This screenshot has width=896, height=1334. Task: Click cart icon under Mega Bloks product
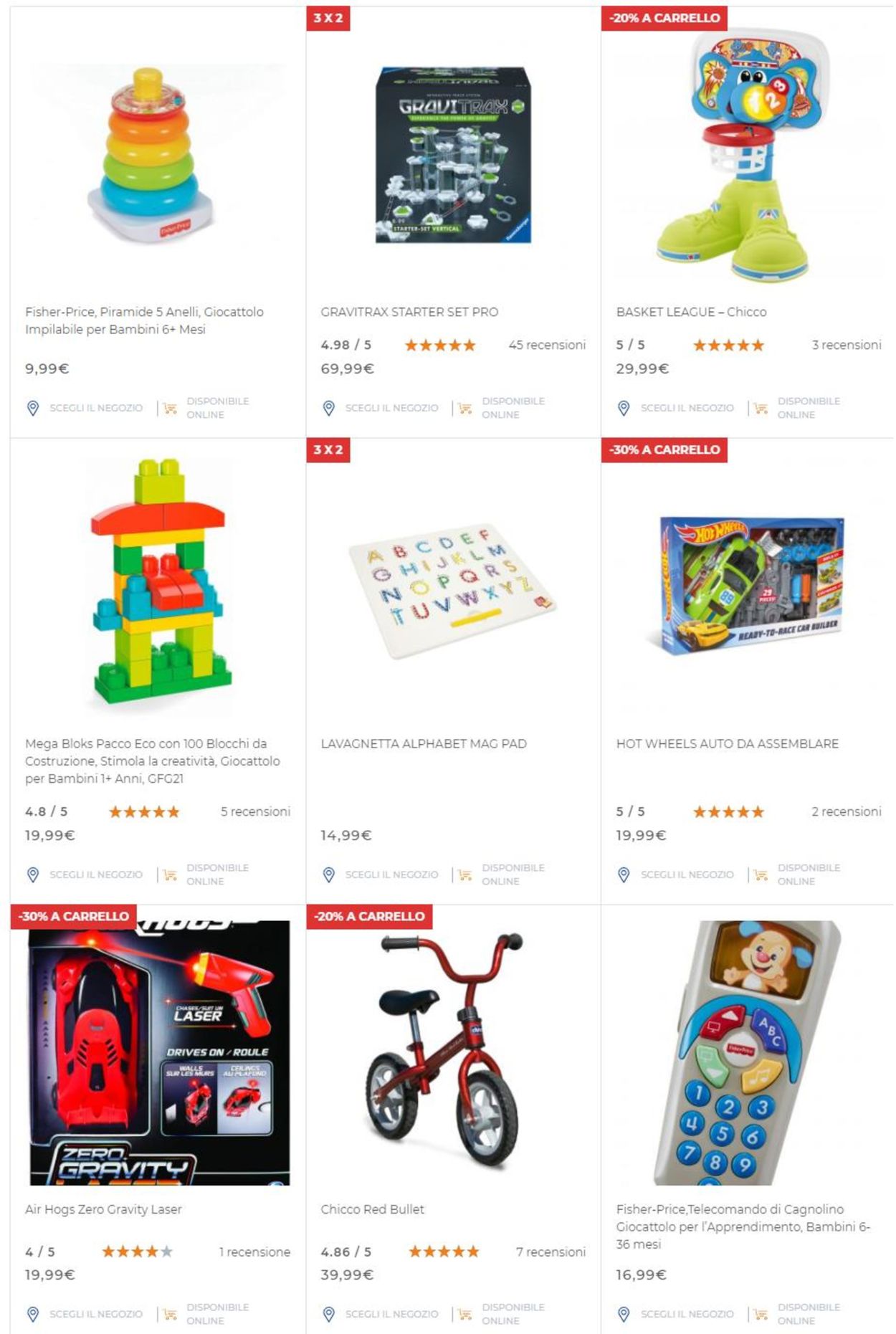170,875
